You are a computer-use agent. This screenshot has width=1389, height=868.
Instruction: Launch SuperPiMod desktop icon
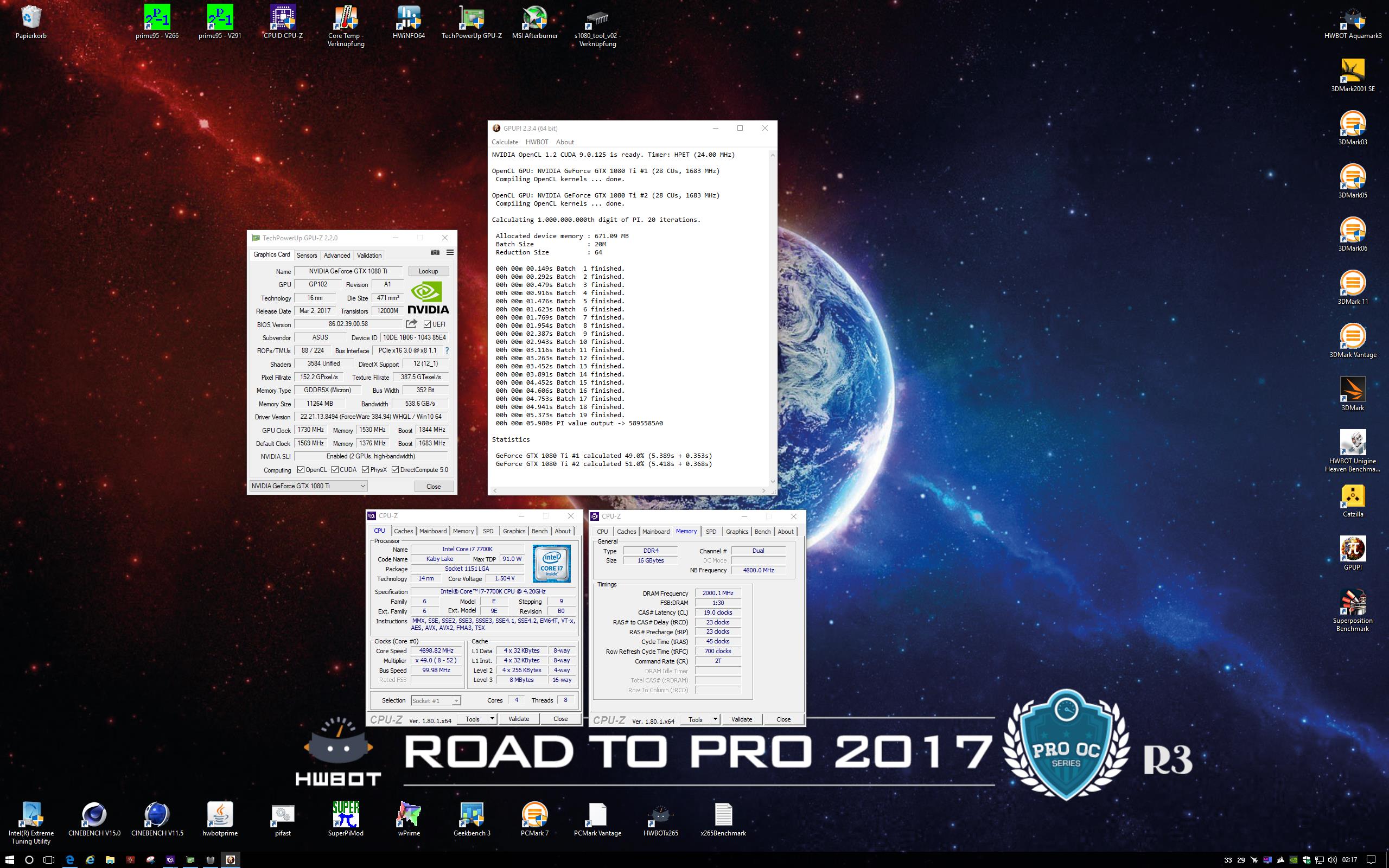(346, 819)
